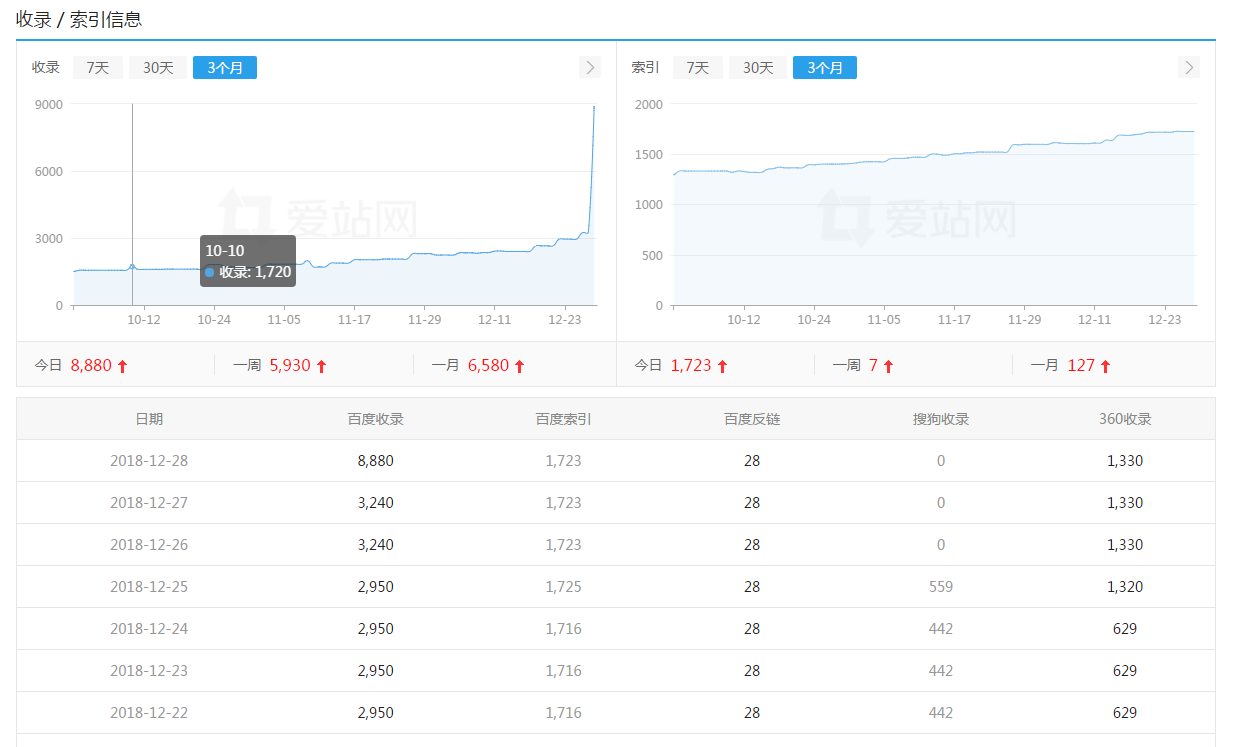Switch 索引 chart to 7天
Screen dimensions: 1236x747
698,67
